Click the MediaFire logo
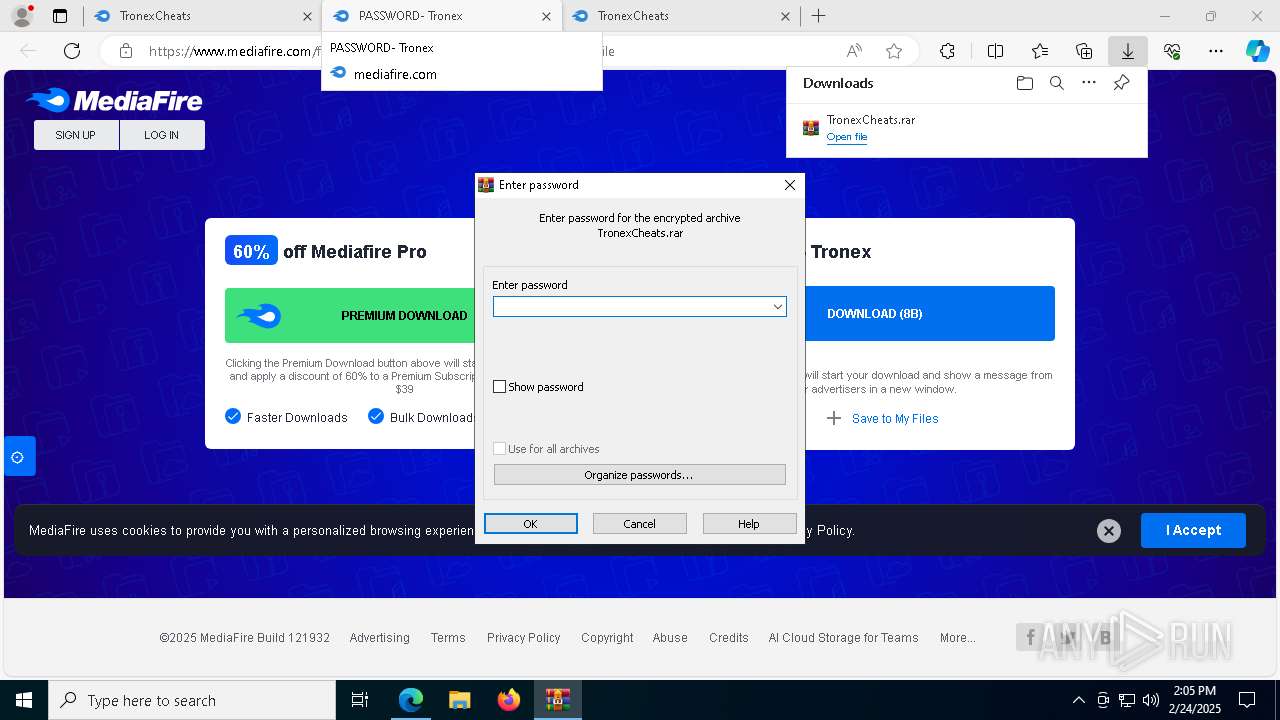The image size is (1280, 720). [114, 100]
